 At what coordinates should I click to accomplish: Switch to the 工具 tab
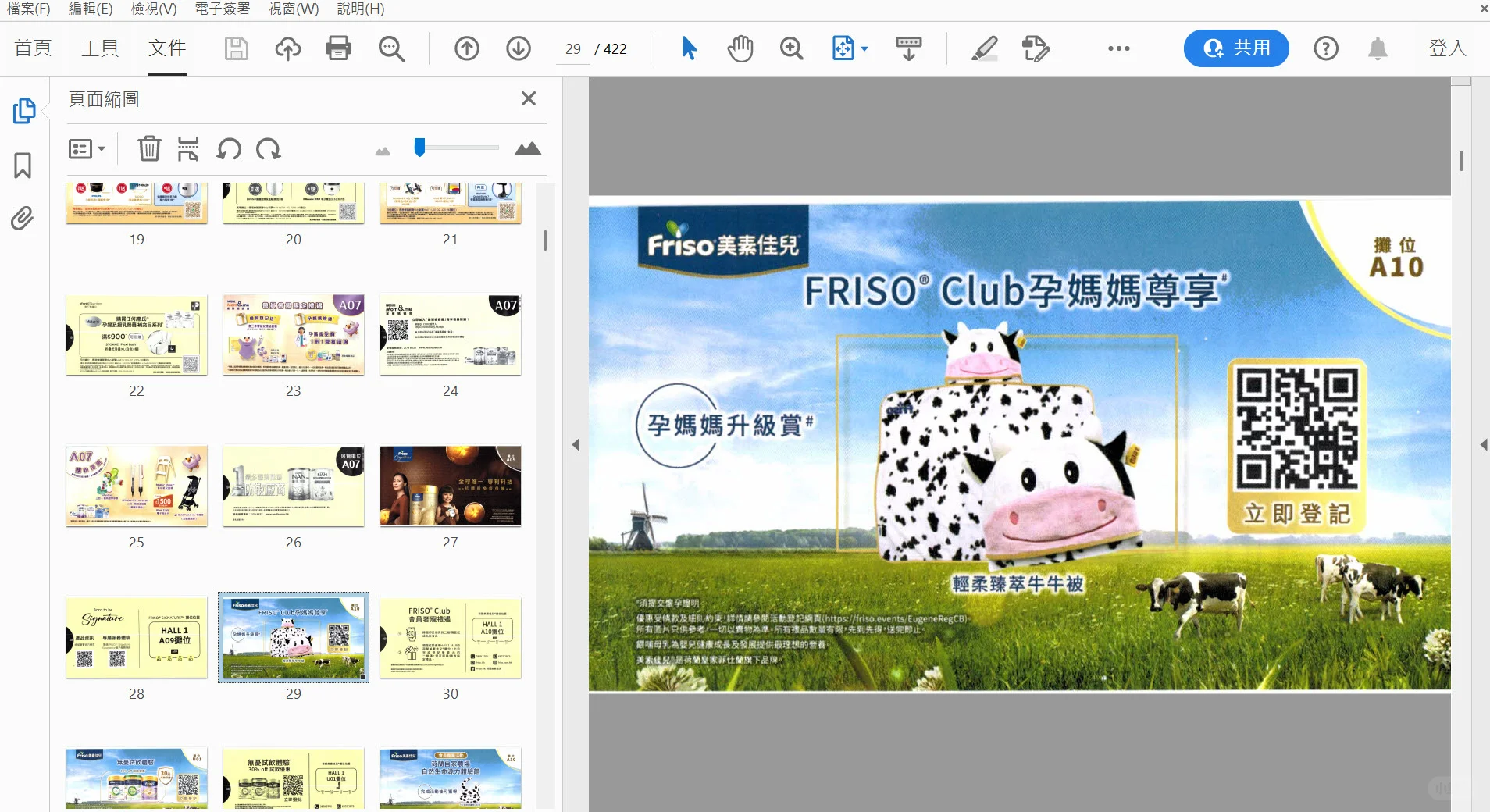pos(101,48)
